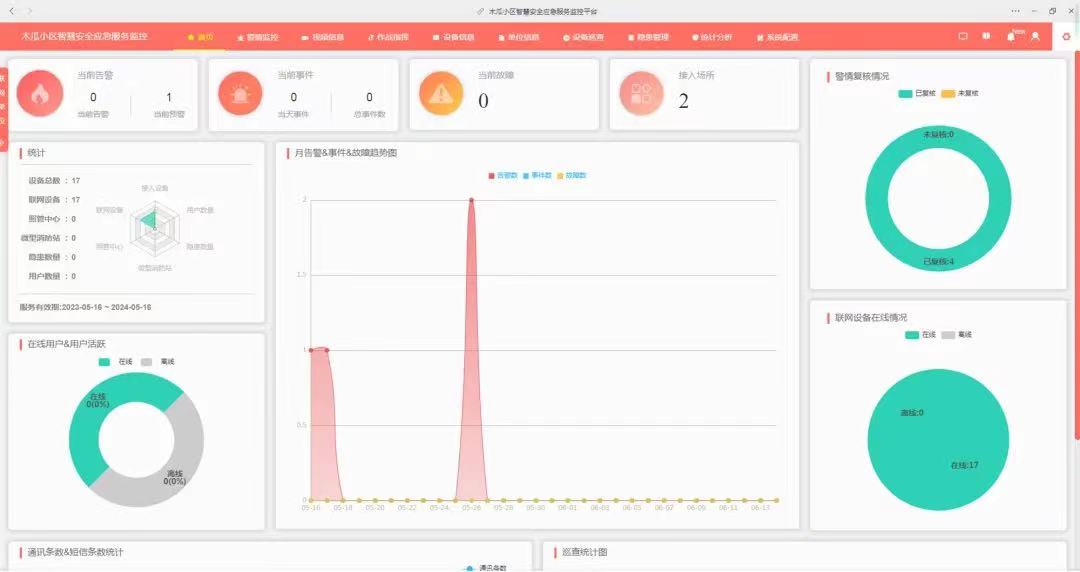The width and height of the screenshot is (1080, 572).
Task: Click the 接入场所 grid icon
Action: tap(641, 94)
